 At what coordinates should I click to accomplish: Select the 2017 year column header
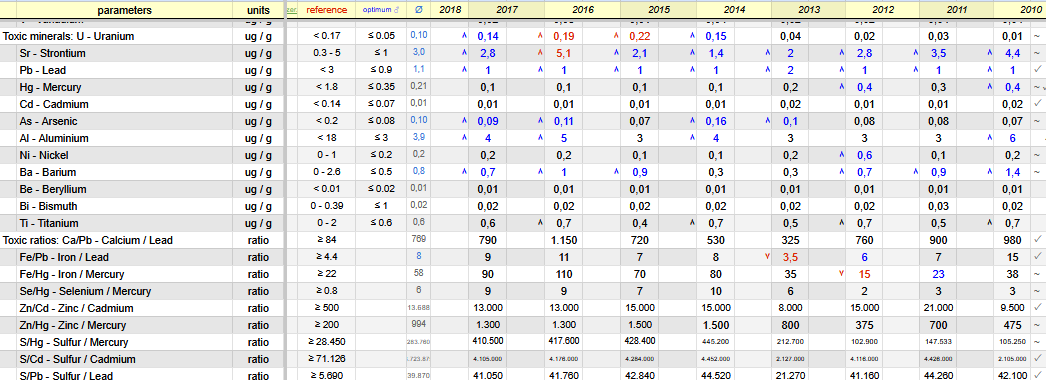pyautogui.click(x=506, y=10)
